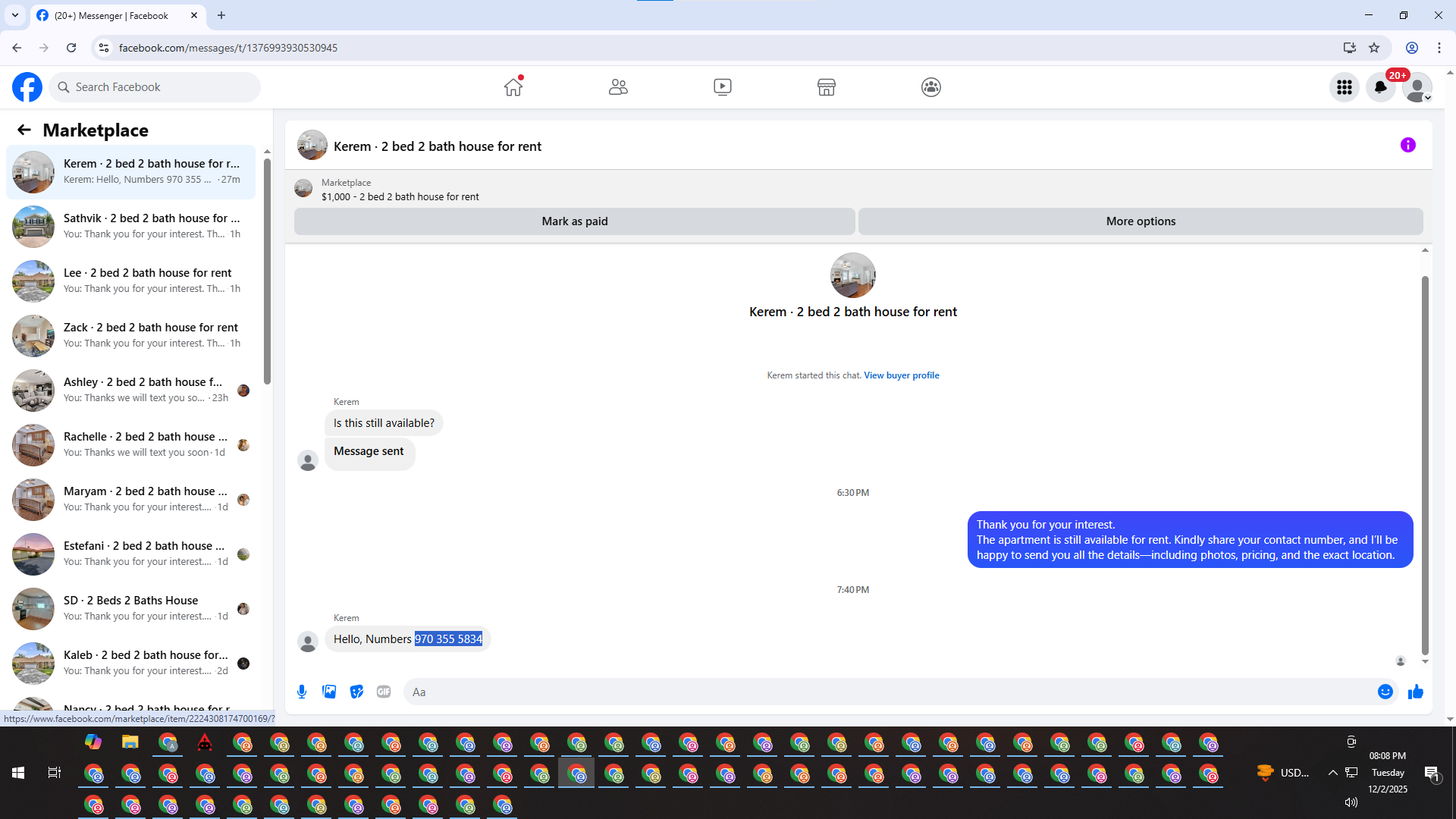Image resolution: width=1456 pixels, height=819 pixels.
Task: Send a thumbs-up like
Action: click(x=1415, y=692)
